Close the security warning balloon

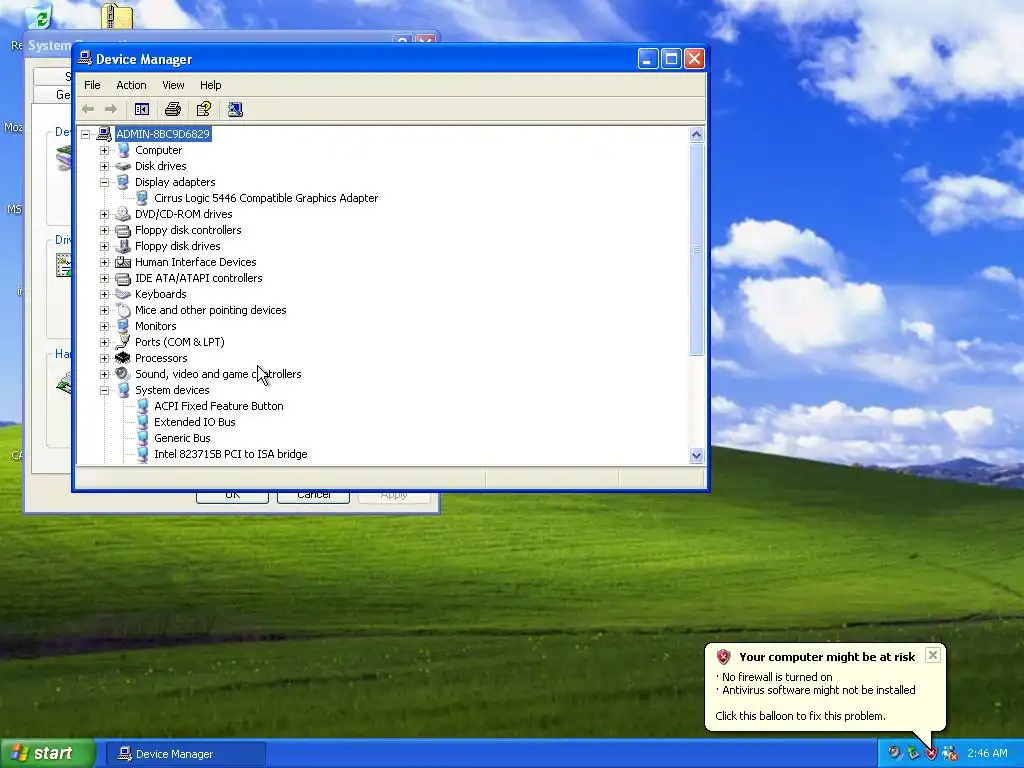pos(933,655)
